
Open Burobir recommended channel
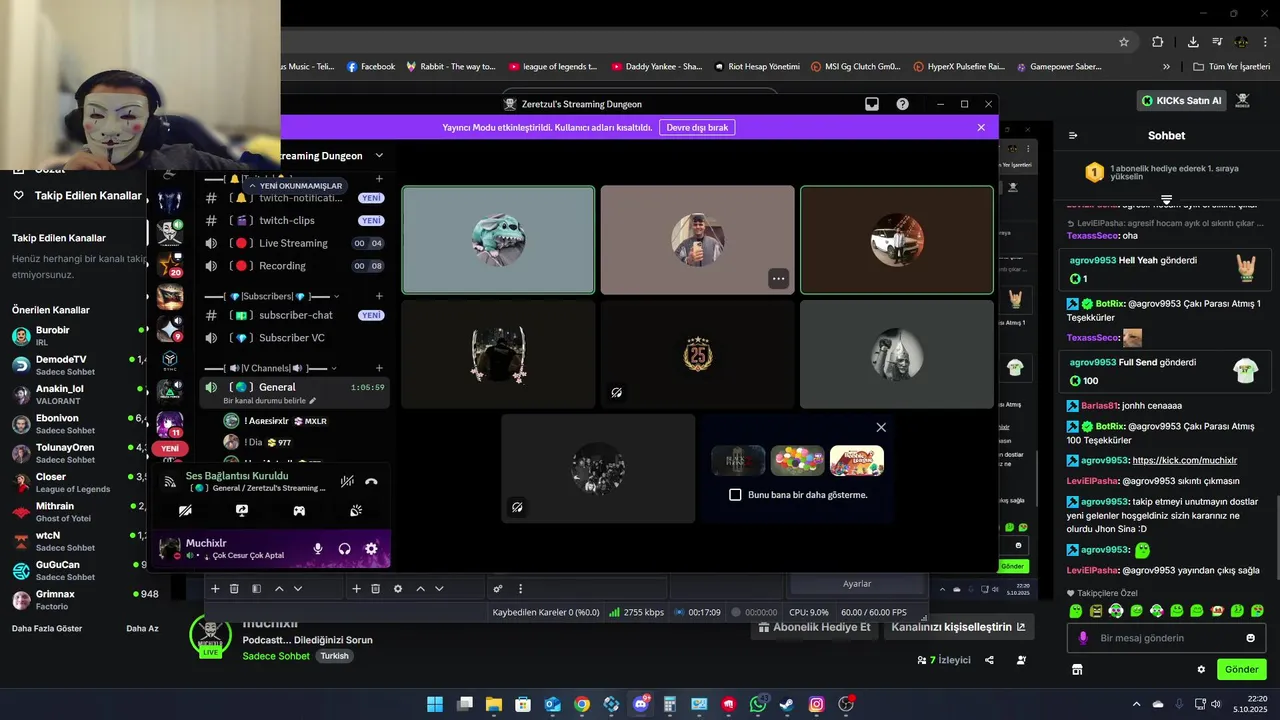pyautogui.click(x=80, y=335)
